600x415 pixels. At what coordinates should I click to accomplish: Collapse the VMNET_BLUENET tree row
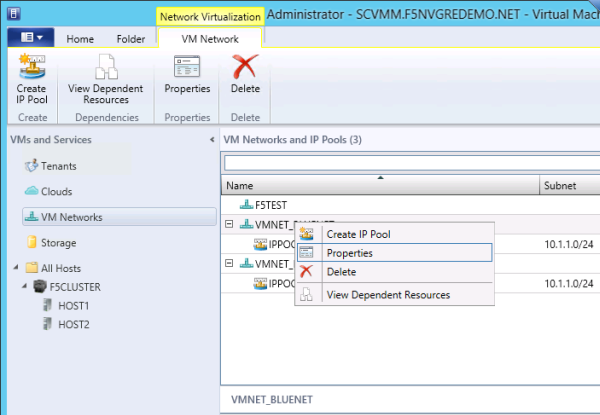[x=230, y=225]
